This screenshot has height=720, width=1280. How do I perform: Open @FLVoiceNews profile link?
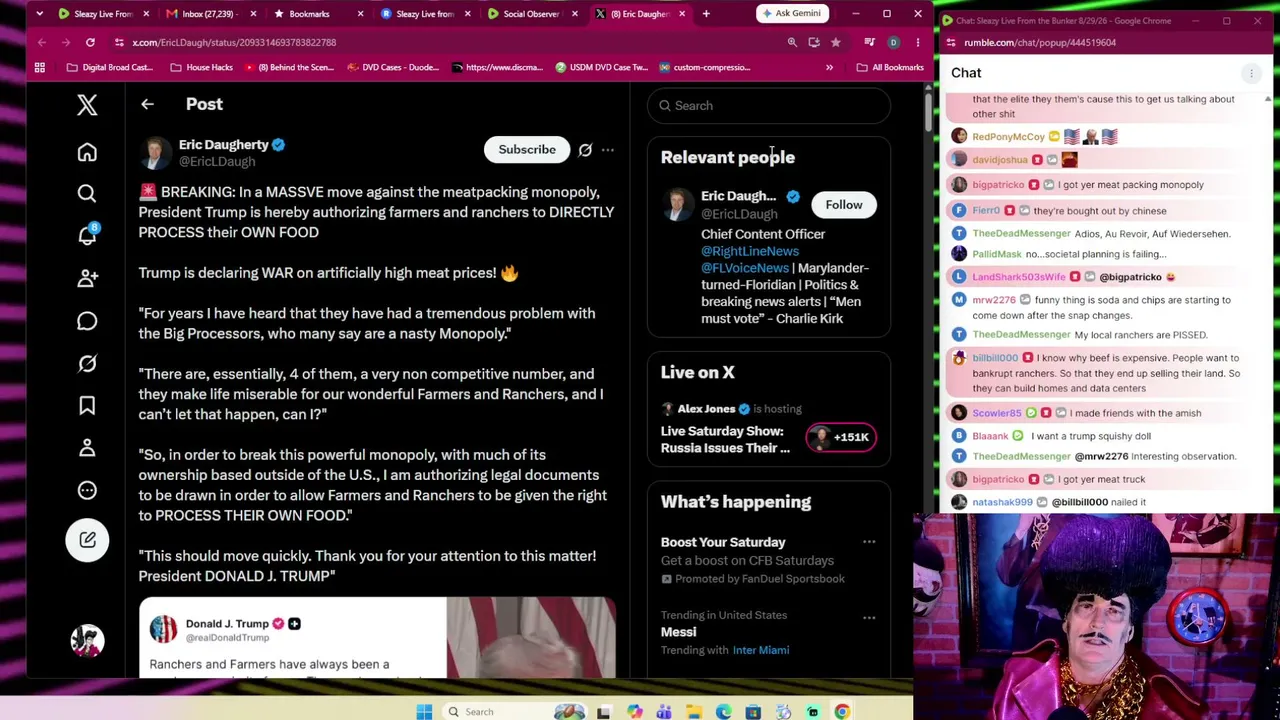(745, 268)
